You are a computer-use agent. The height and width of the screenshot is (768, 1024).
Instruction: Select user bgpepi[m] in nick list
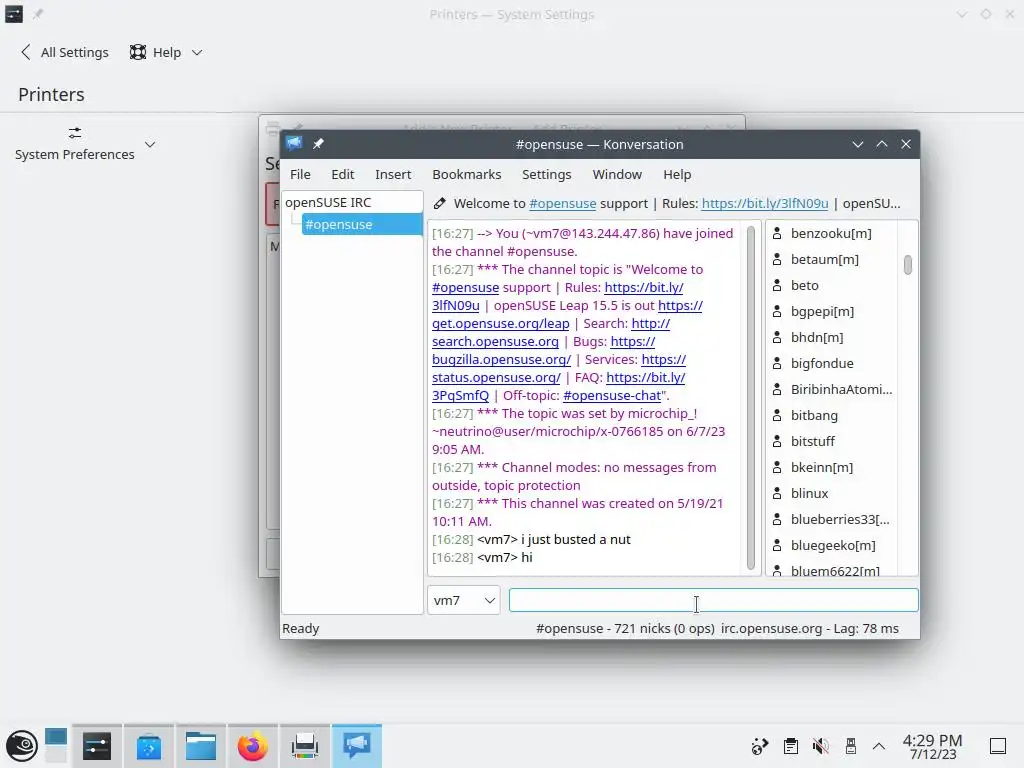pyautogui.click(x=822, y=312)
